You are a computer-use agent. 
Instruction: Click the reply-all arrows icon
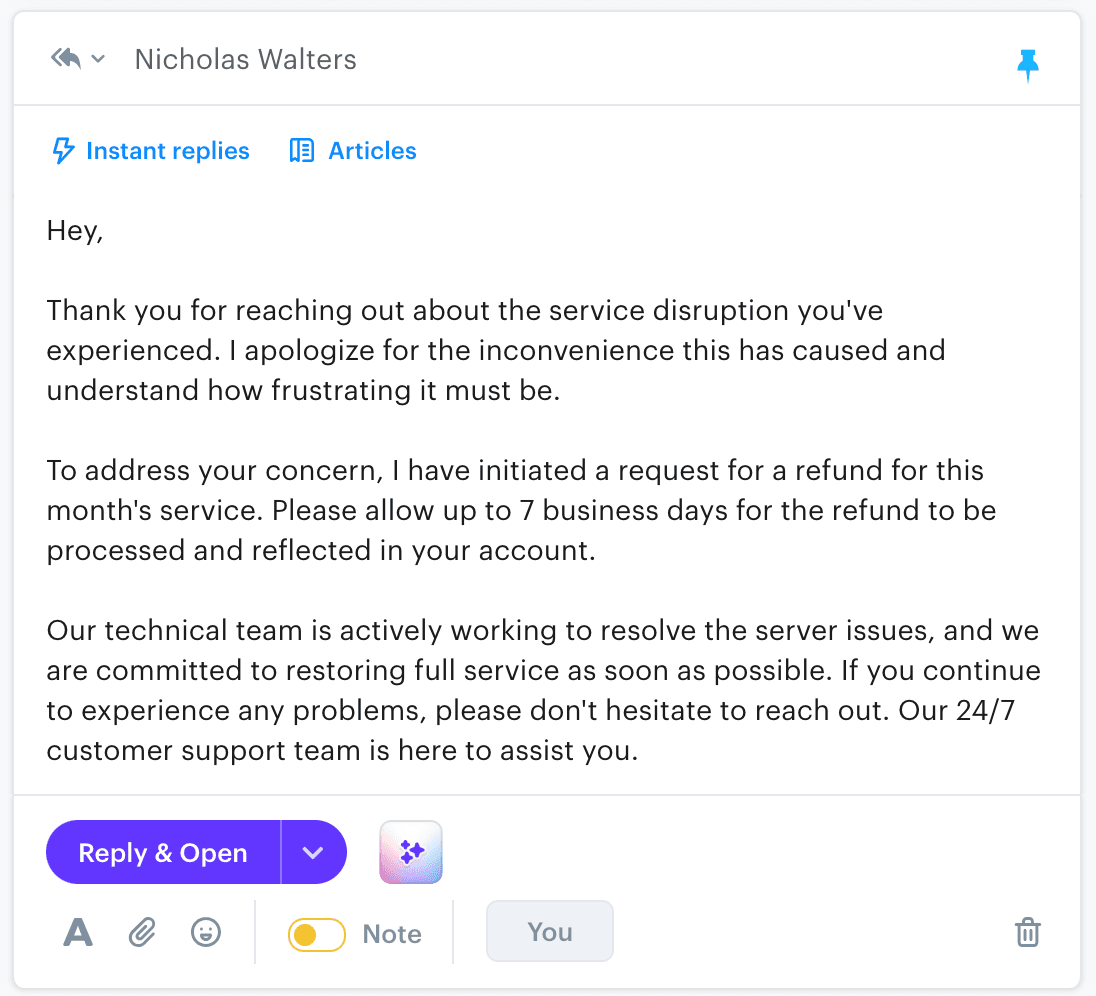point(64,58)
